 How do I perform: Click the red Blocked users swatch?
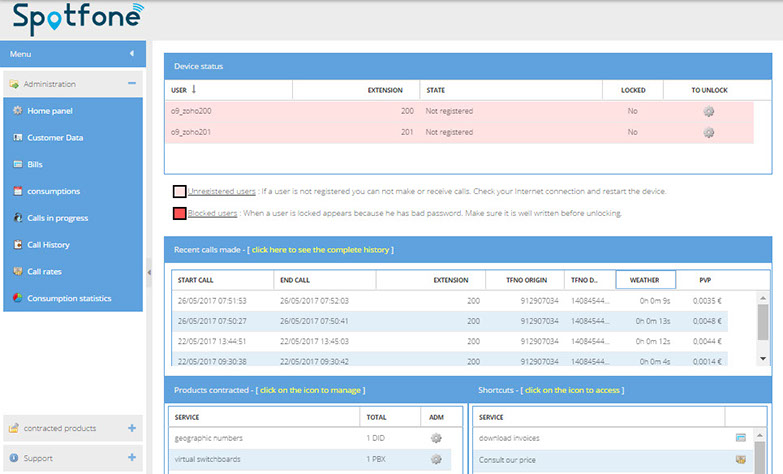click(179, 213)
